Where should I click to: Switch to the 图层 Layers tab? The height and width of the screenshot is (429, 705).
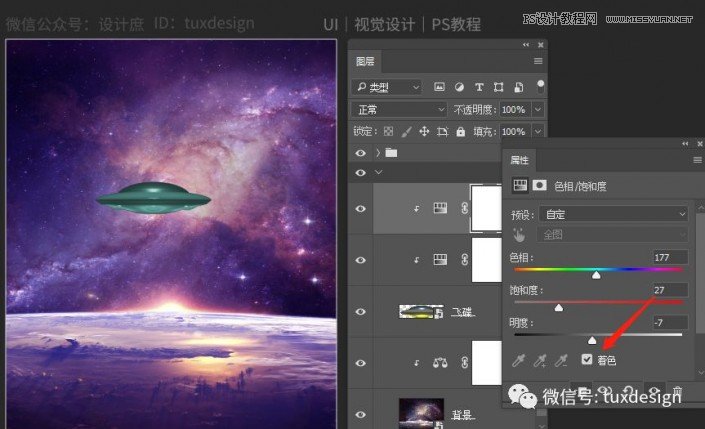pos(365,61)
